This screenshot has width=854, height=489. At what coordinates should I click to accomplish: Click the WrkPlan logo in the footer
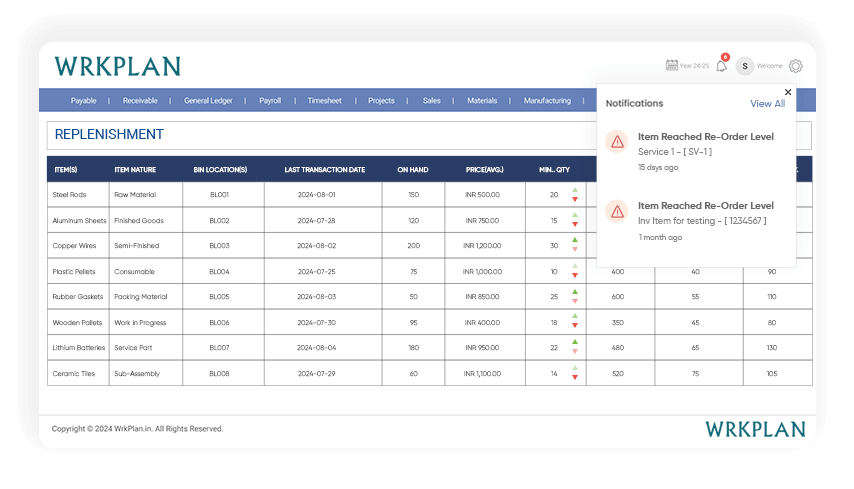[755, 429]
